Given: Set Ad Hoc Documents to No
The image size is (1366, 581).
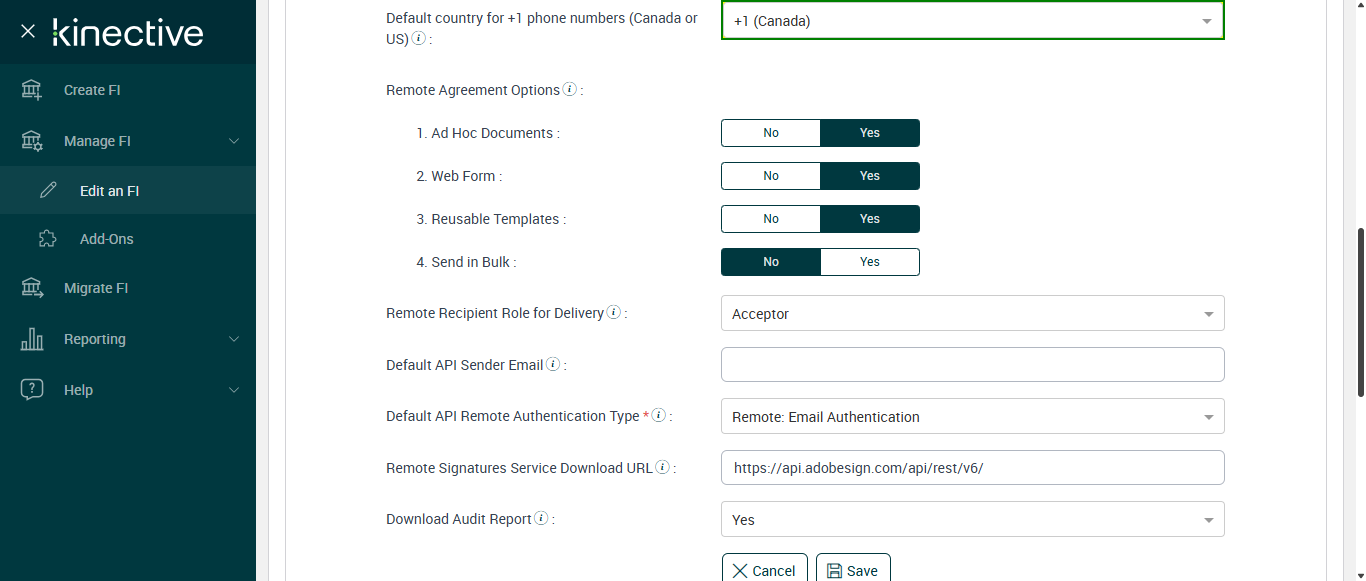Looking at the screenshot, I should [x=771, y=133].
